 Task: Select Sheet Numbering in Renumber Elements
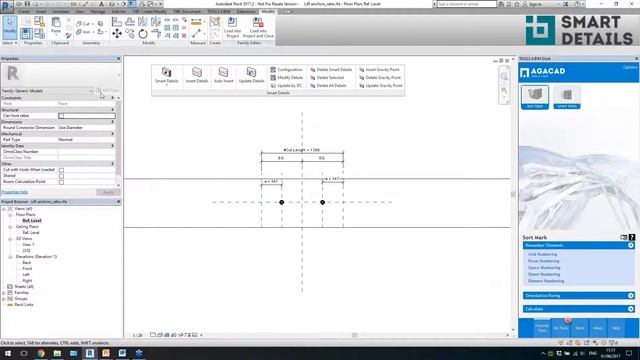(544, 274)
